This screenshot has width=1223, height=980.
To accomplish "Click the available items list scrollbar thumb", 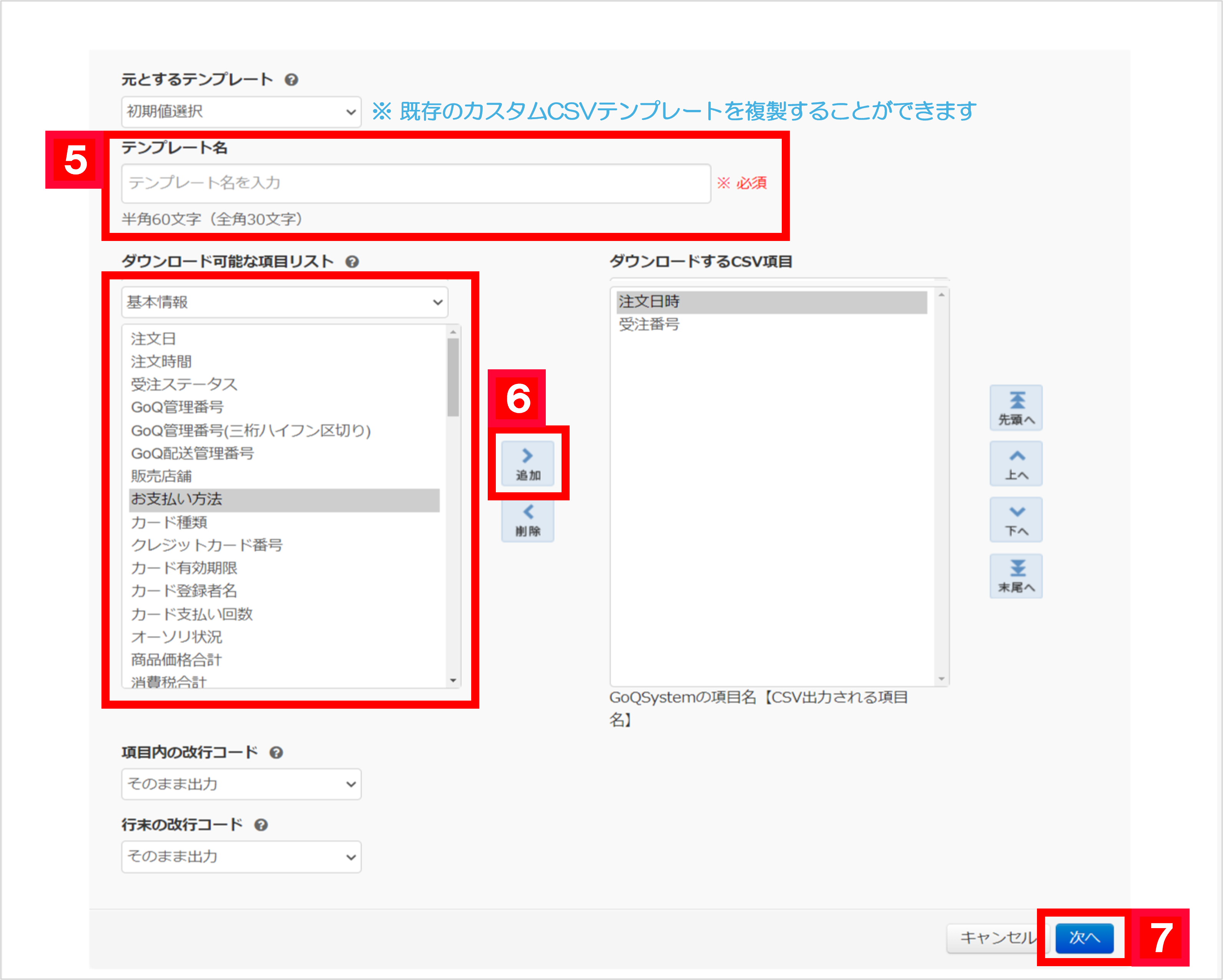I will [453, 377].
